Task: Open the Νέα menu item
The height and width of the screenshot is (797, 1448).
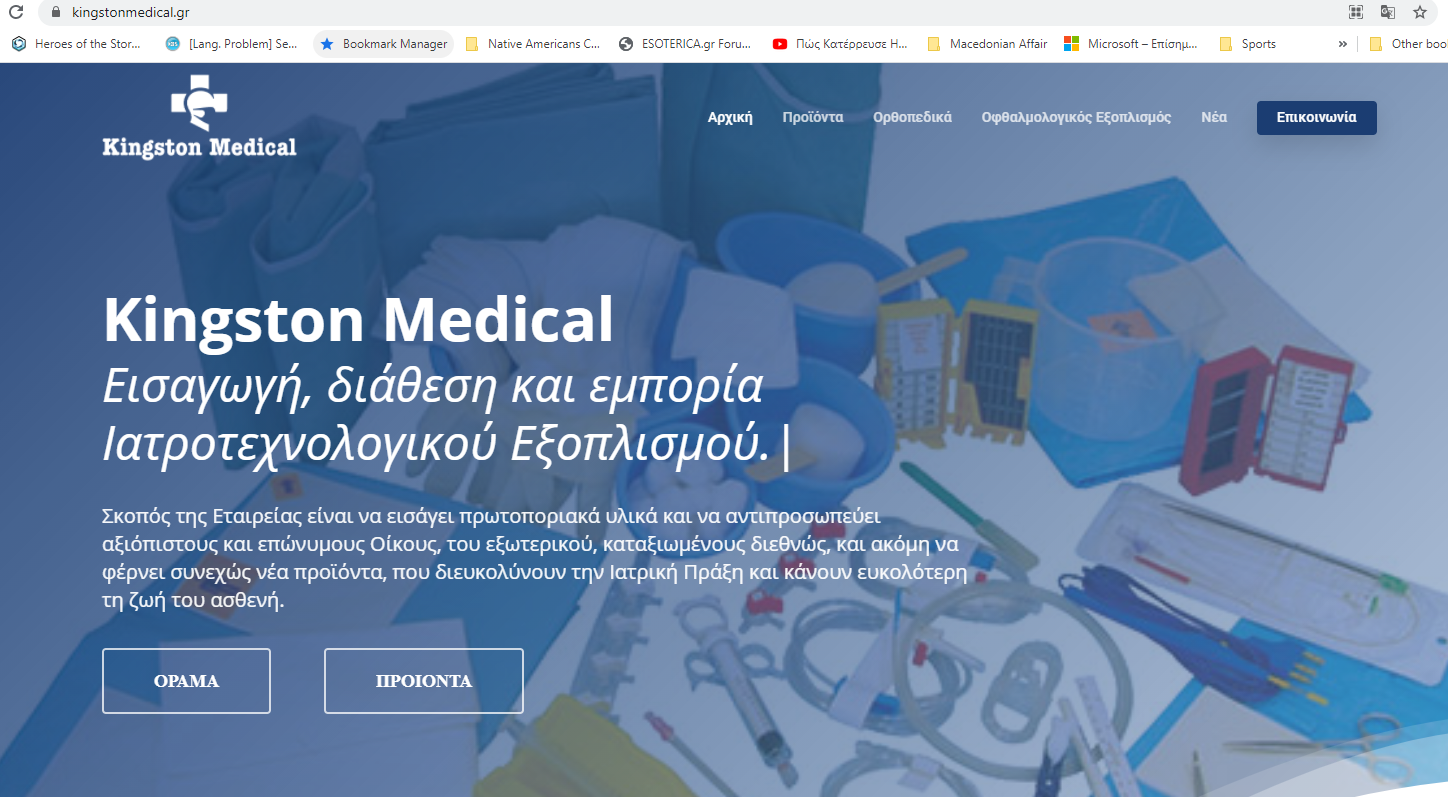Action: [1214, 117]
